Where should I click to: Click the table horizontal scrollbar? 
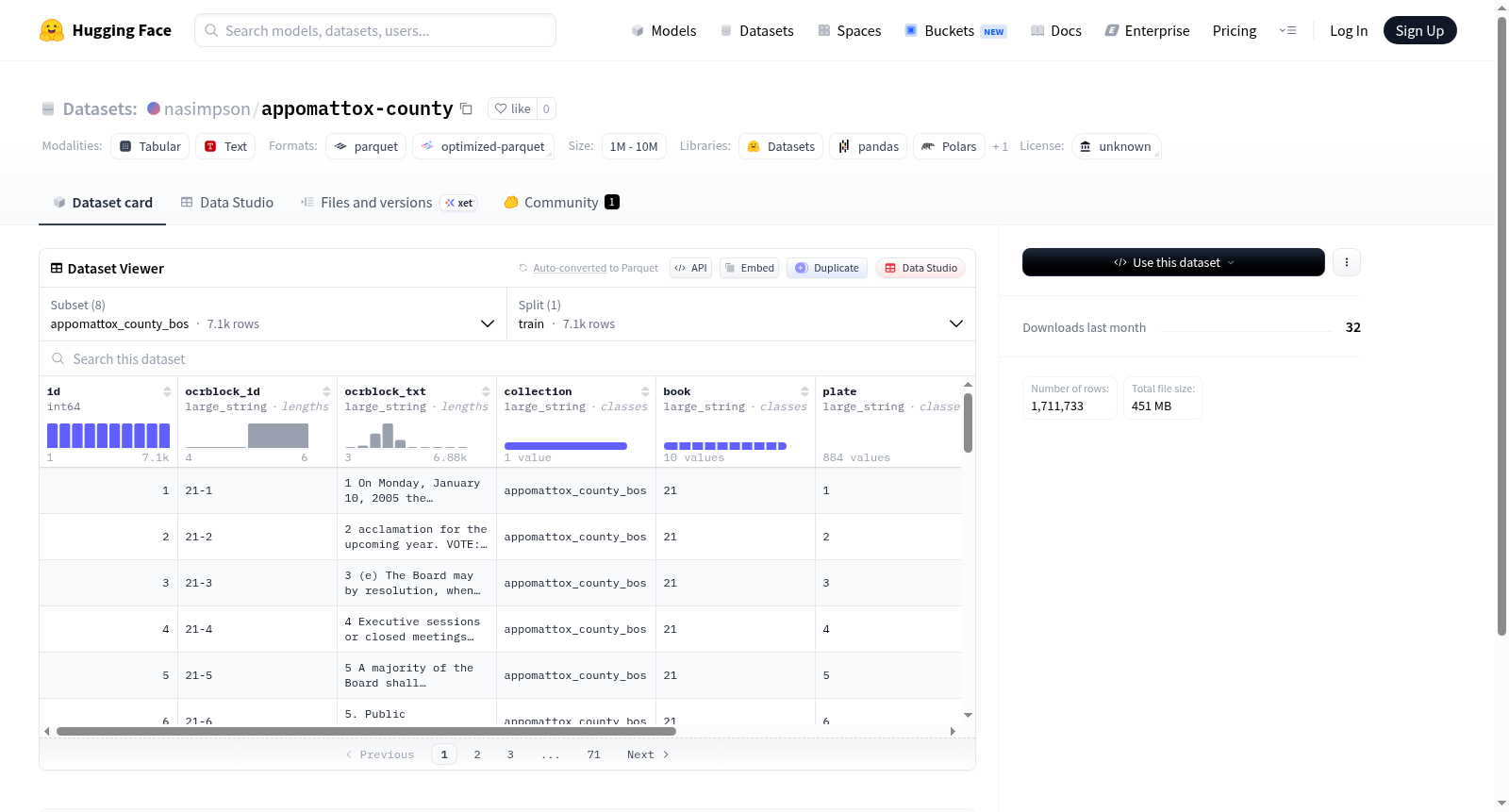coord(366,731)
